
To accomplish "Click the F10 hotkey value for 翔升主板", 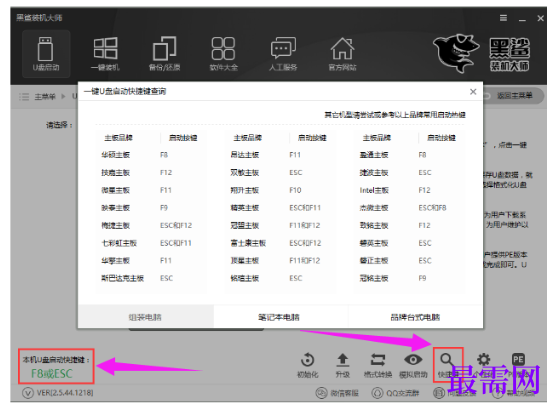I will tap(295, 190).
